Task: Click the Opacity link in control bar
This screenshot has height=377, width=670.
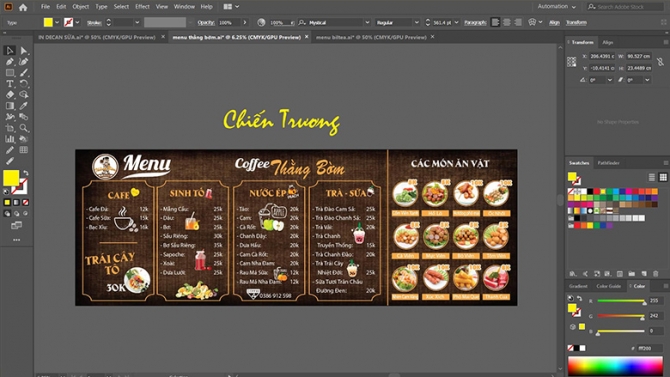Action: [x=206, y=22]
